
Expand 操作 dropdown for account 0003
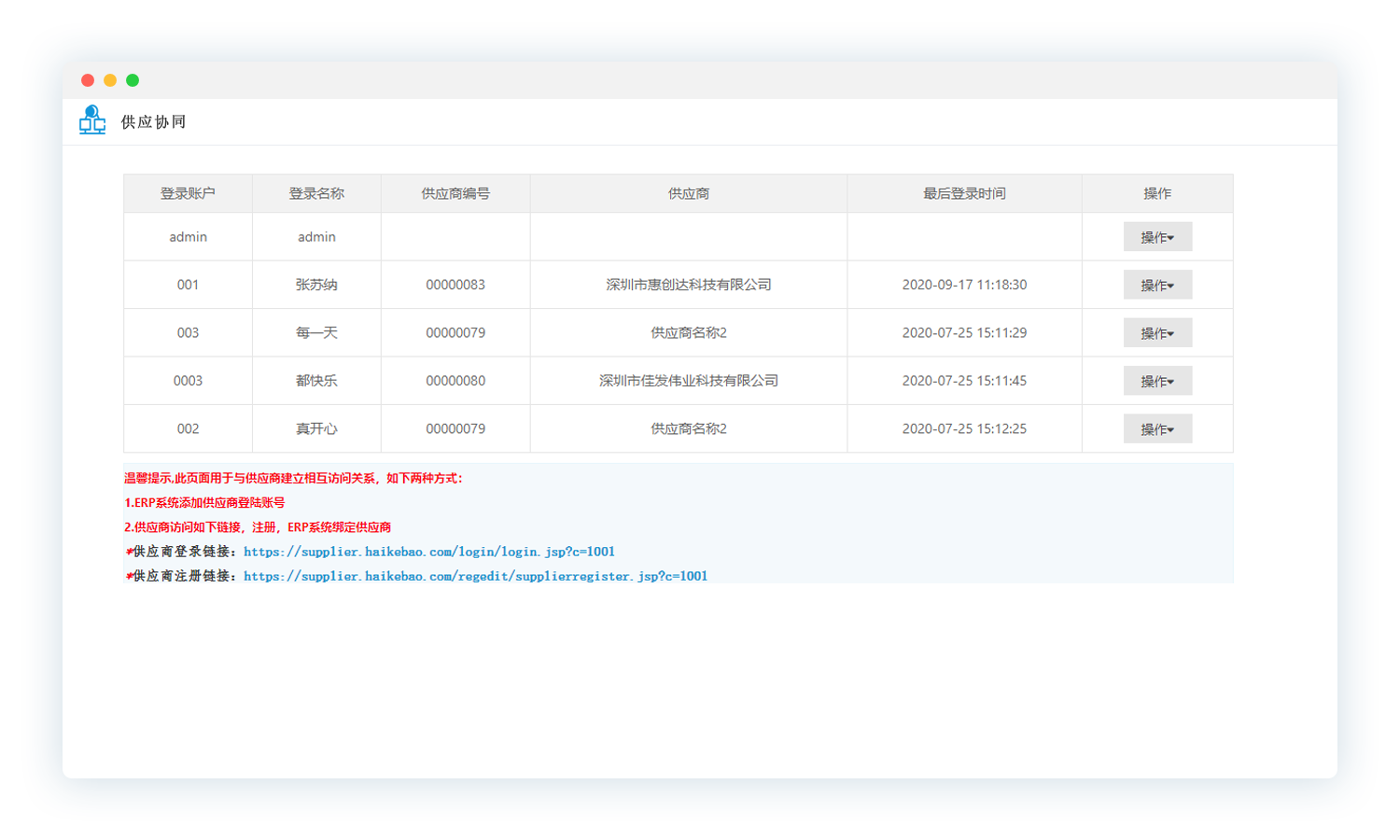pos(1157,381)
